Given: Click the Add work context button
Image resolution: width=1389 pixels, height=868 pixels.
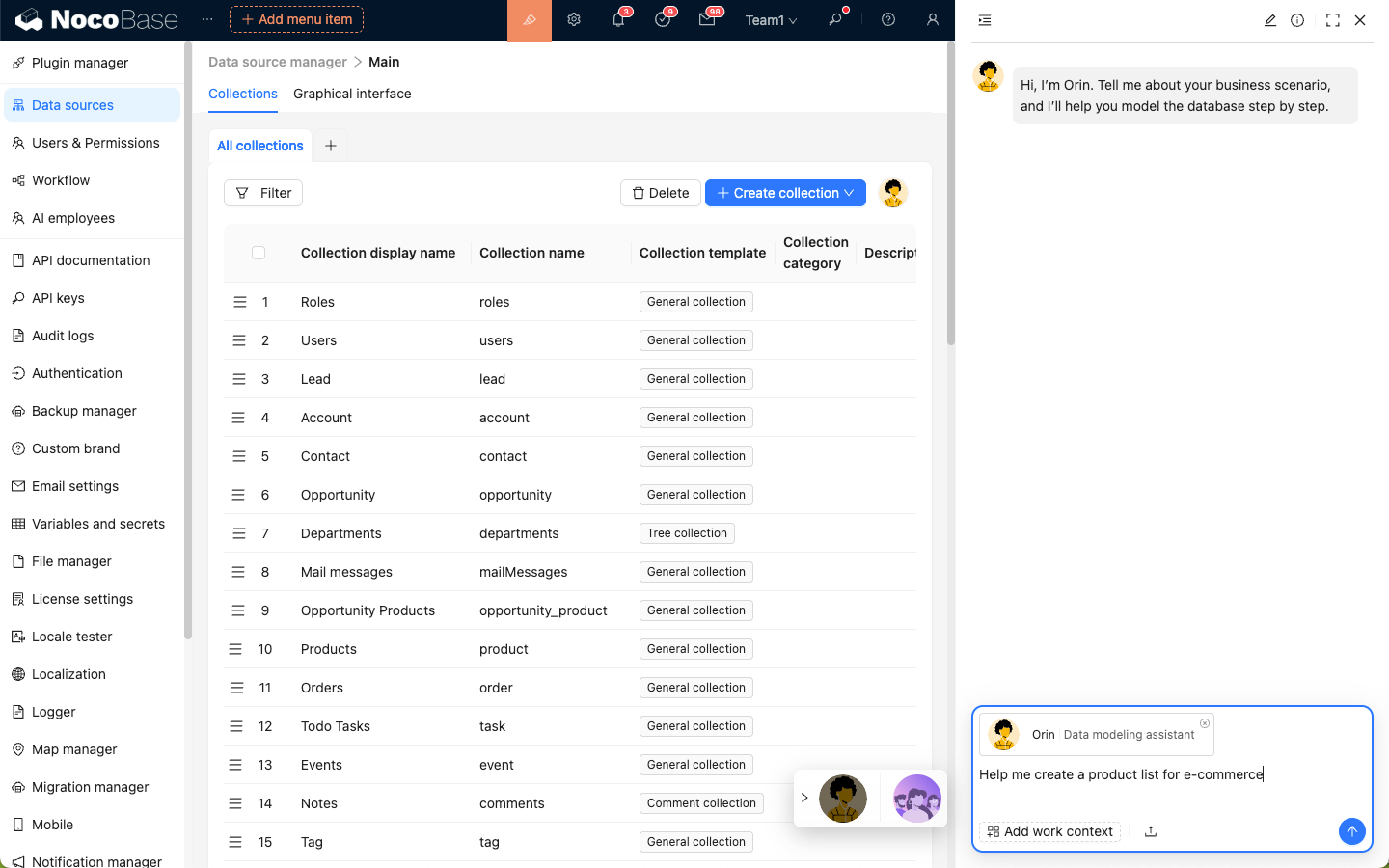Looking at the screenshot, I should tap(1049, 831).
